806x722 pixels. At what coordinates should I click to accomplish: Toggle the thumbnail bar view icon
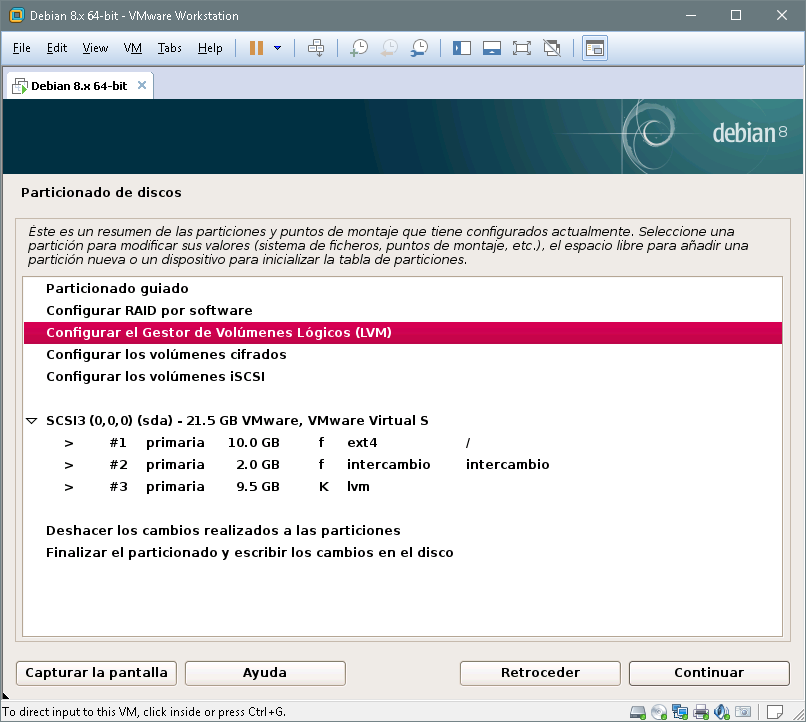point(491,48)
